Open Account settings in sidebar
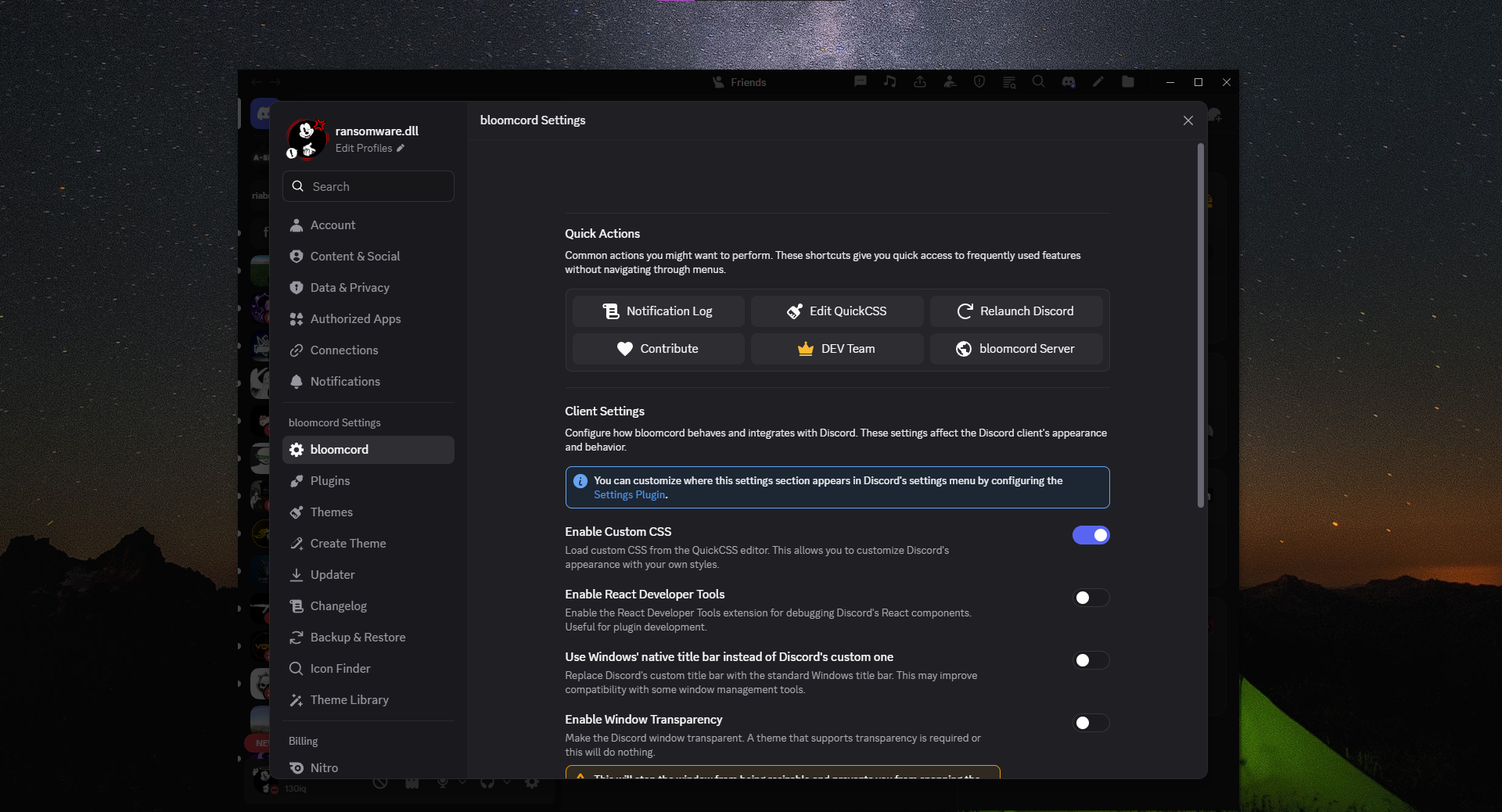The image size is (1502, 812). pyautogui.click(x=368, y=225)
